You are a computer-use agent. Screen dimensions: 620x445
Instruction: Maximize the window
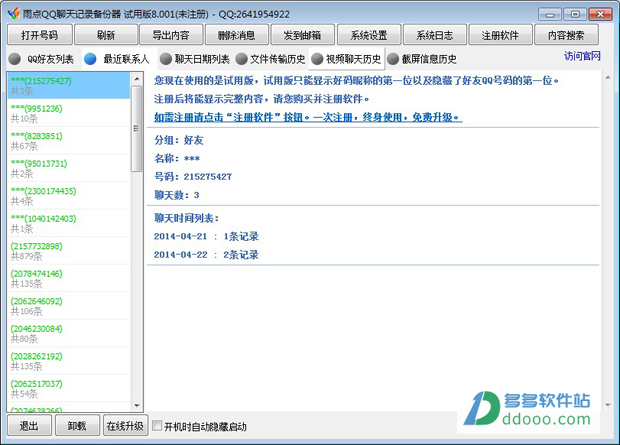point(575,15)
